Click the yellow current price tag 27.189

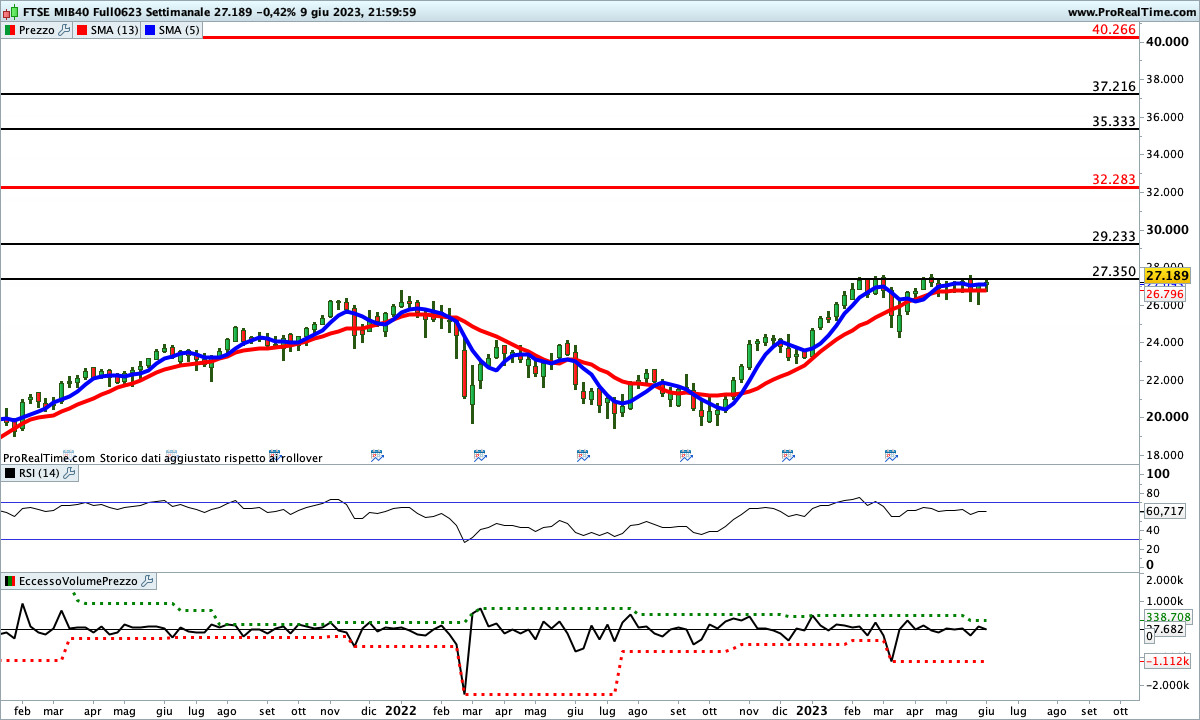[1165, 275]
